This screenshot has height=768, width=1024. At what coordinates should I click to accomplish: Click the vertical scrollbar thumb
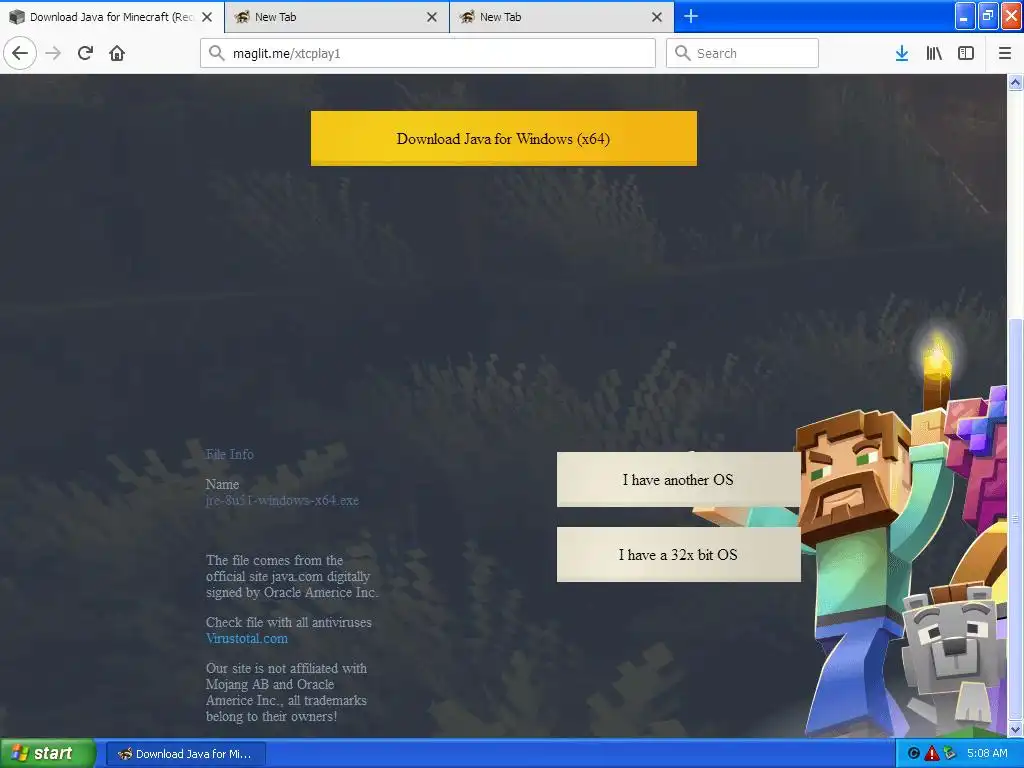1015,519
